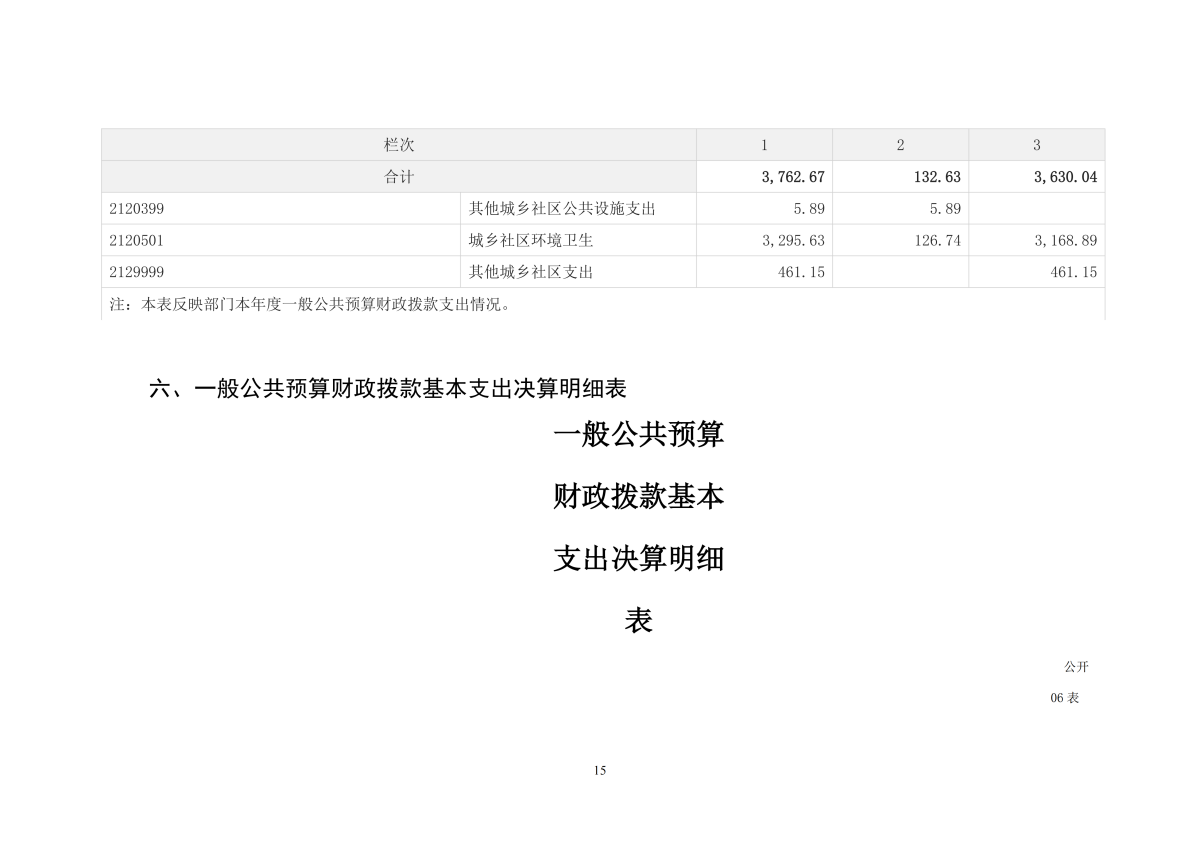Image resolution: width=1200 pixels, height=848 pixels.
Task: Click total value 3,762.67
Action: point(764,177)
